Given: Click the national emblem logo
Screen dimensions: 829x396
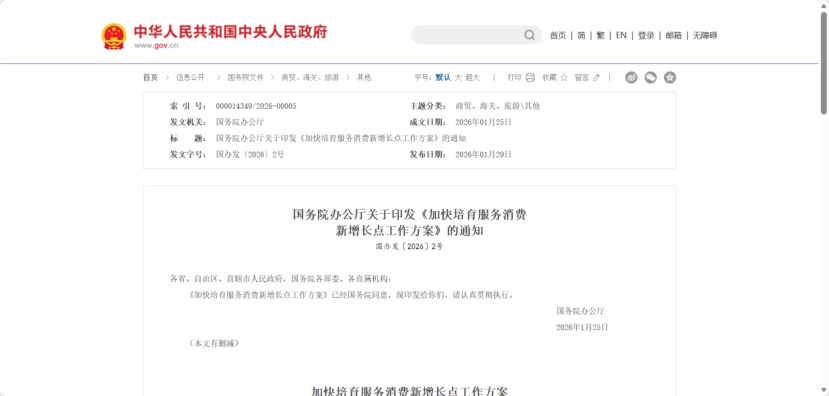Looking at the screenshot, I should [x=114, y=36].
